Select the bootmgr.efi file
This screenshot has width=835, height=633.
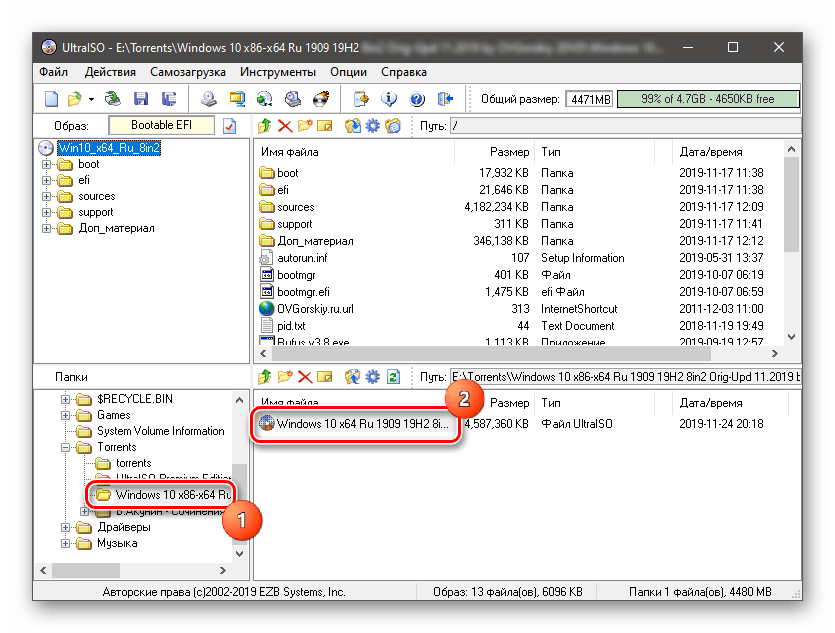(x=303, y=292)
